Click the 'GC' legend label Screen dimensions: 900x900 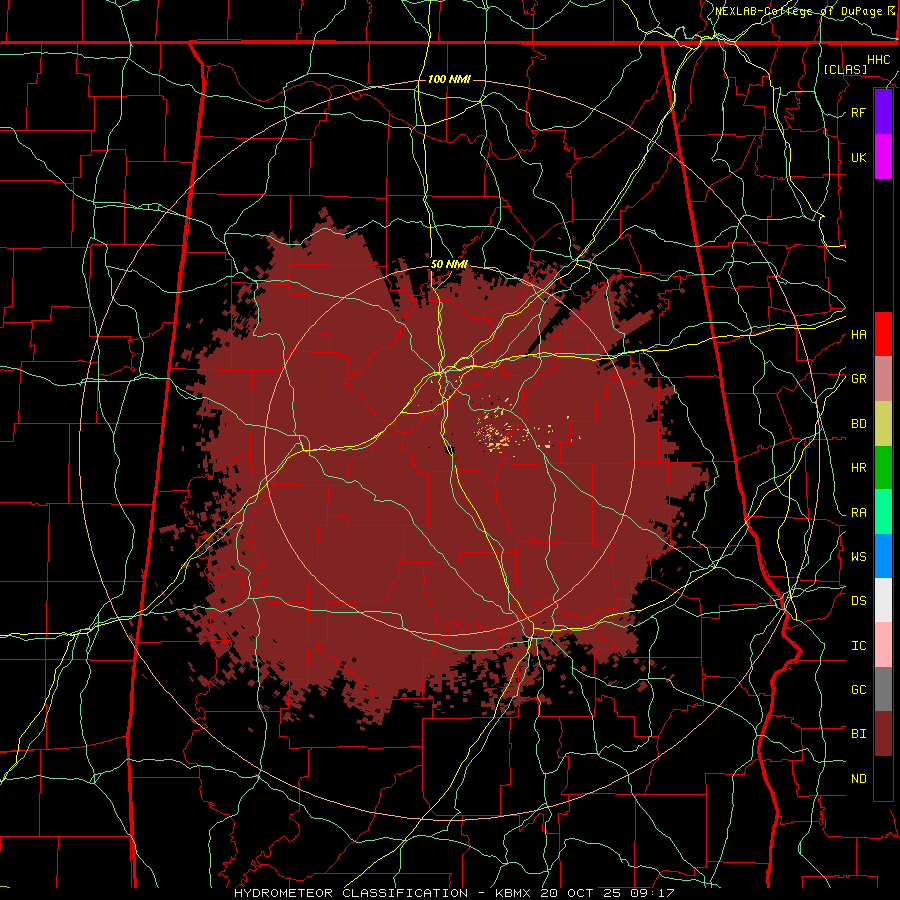[858, 690]
